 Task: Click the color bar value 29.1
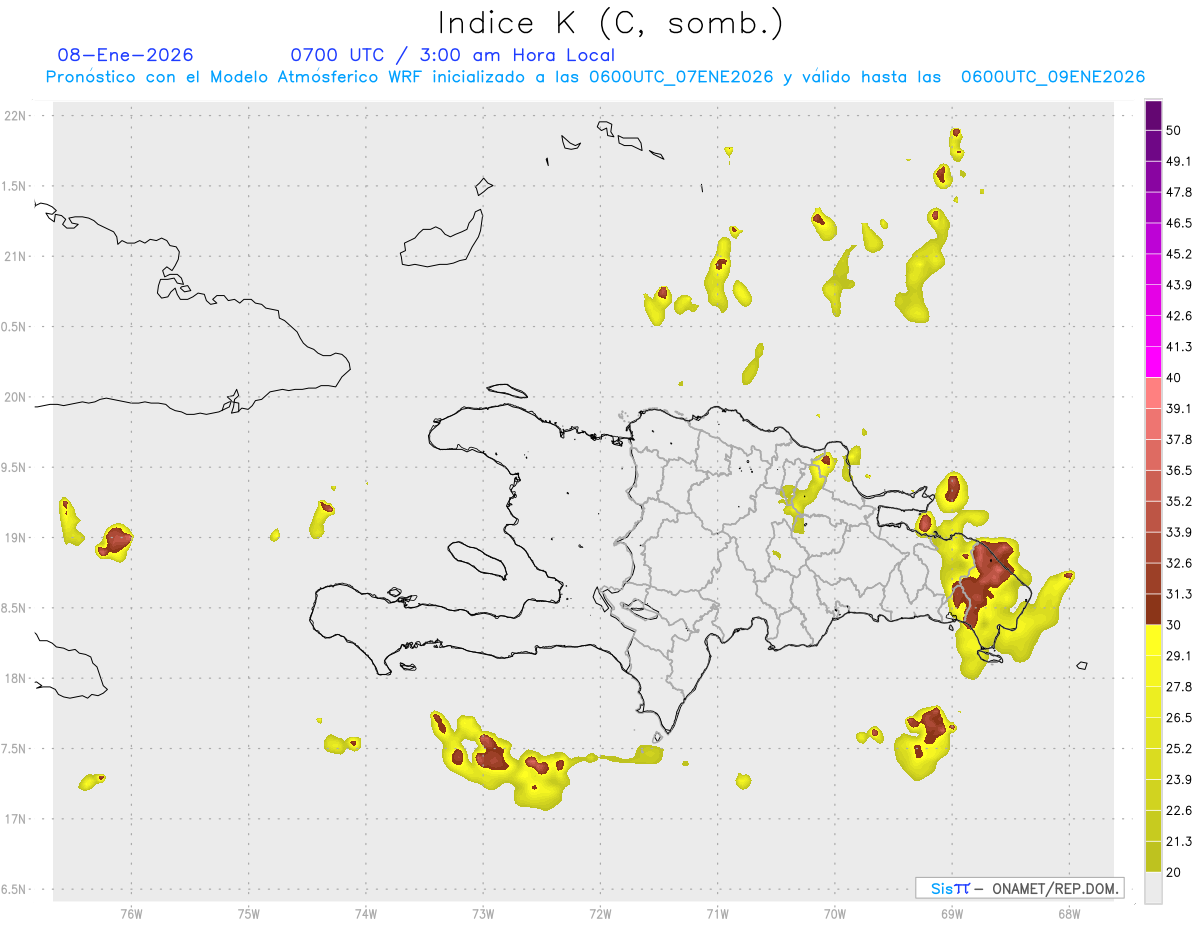(x=1179, y=656)
